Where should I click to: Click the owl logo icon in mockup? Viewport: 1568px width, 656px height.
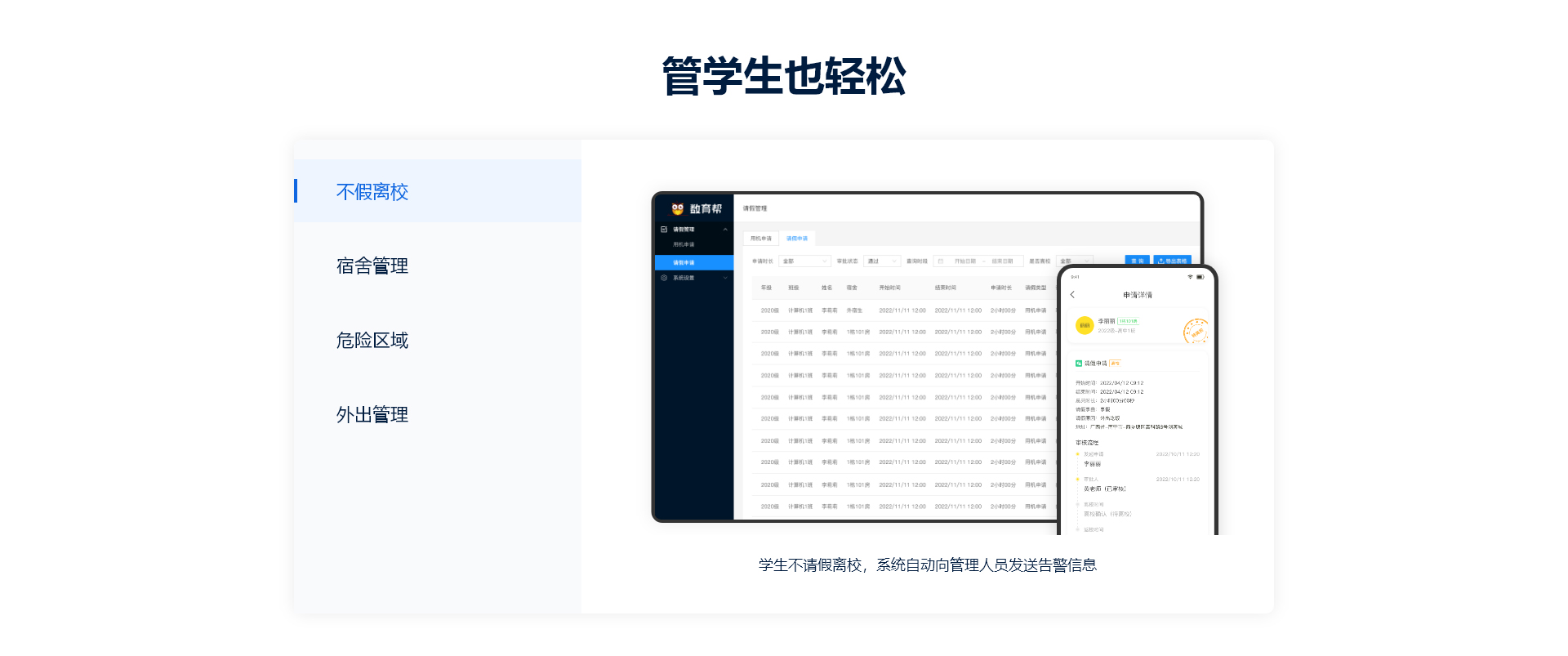(677, 209)
